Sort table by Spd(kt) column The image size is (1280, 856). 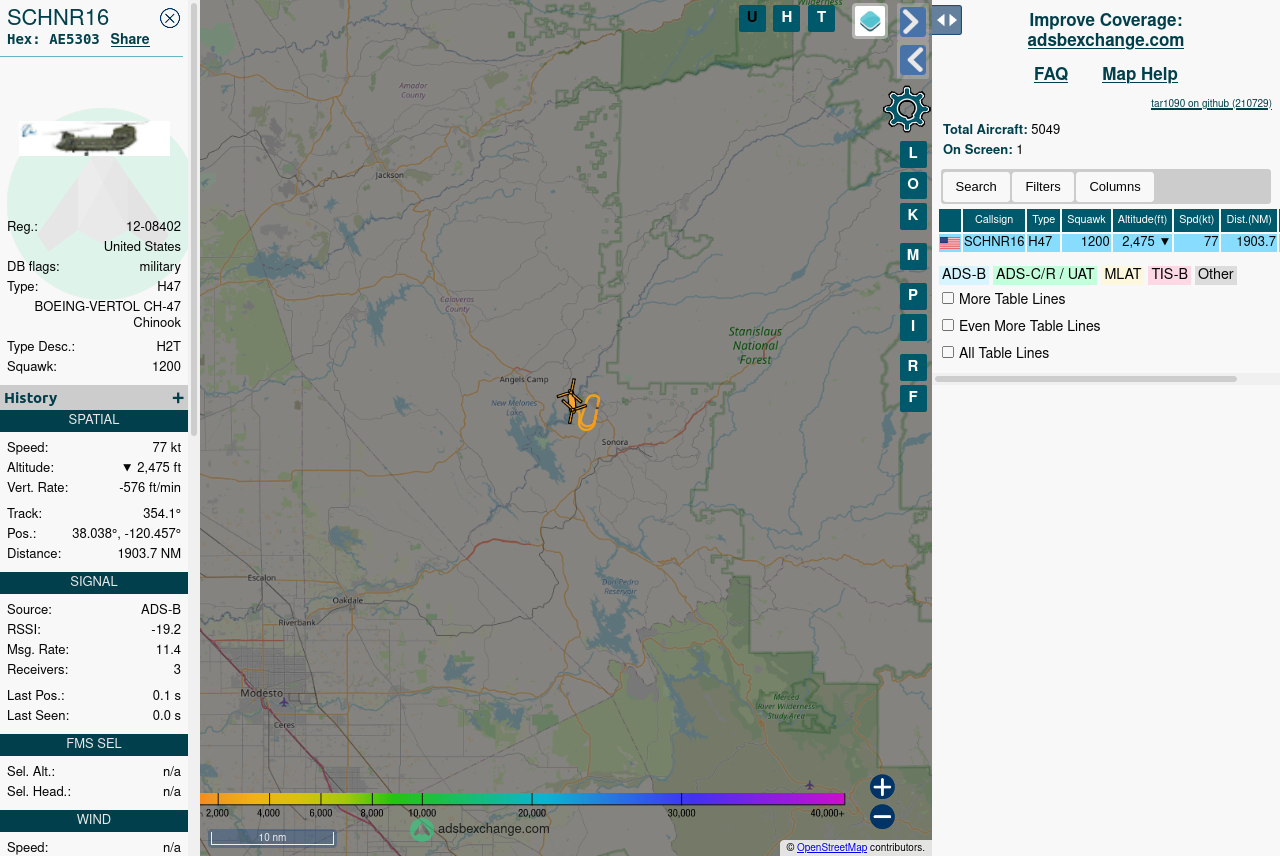(1196, 220)
